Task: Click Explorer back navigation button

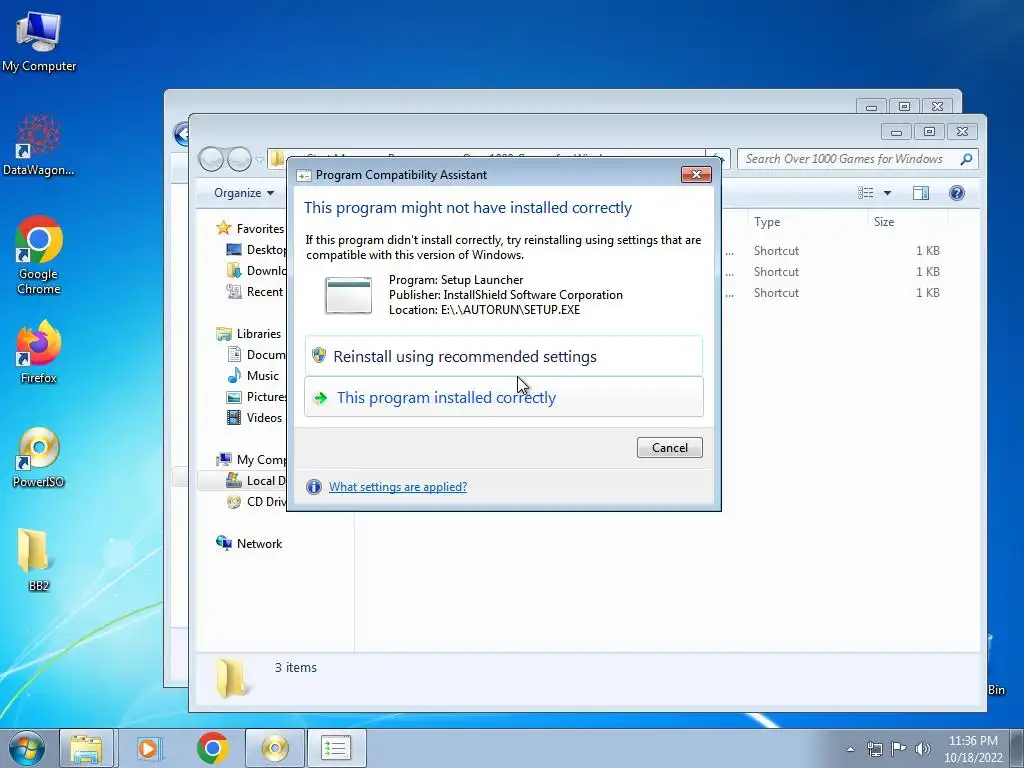Action: [x=211, y=159]
